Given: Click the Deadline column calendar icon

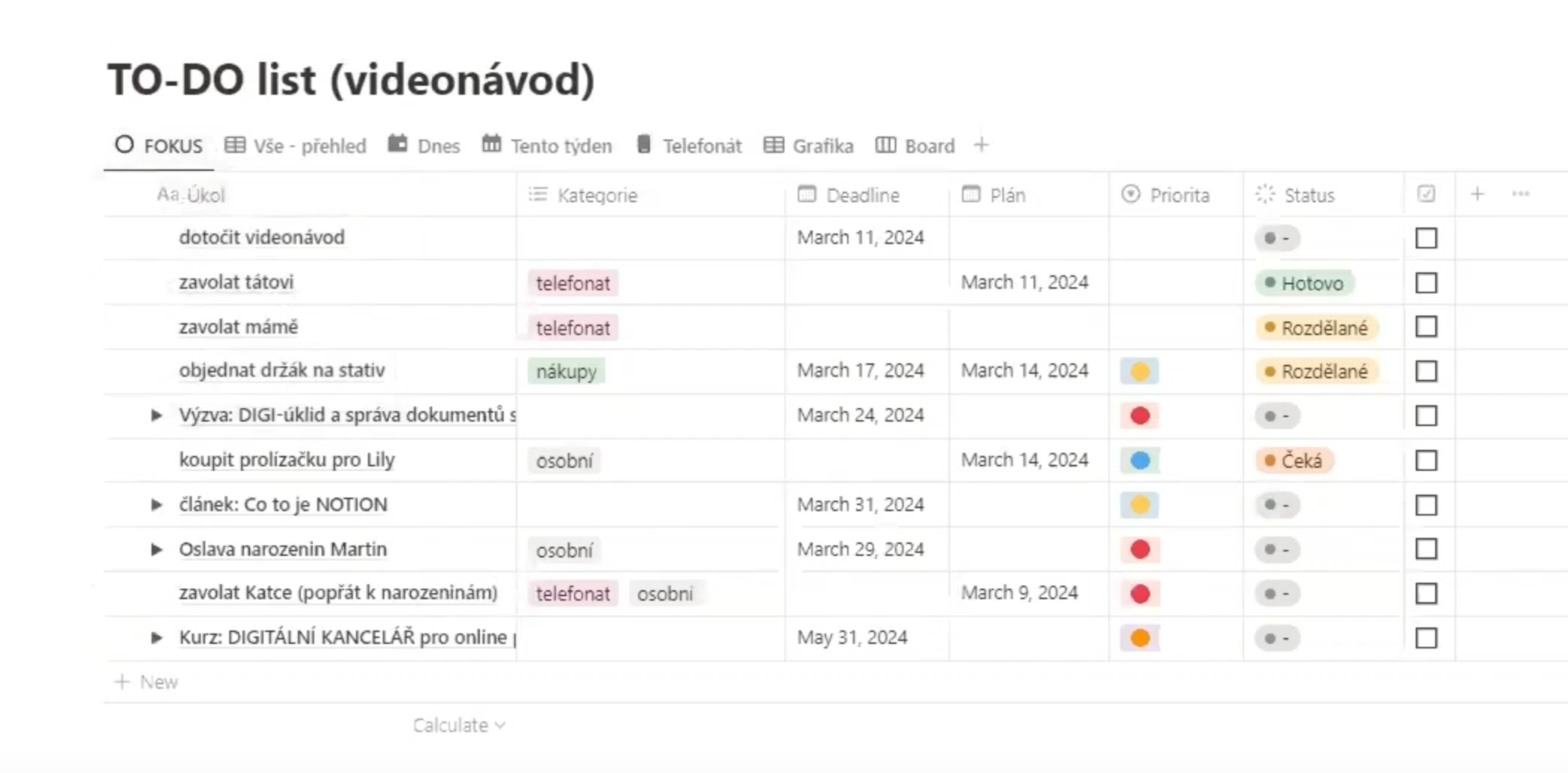Looking at the screenshot, I should (x=807, y=195).
